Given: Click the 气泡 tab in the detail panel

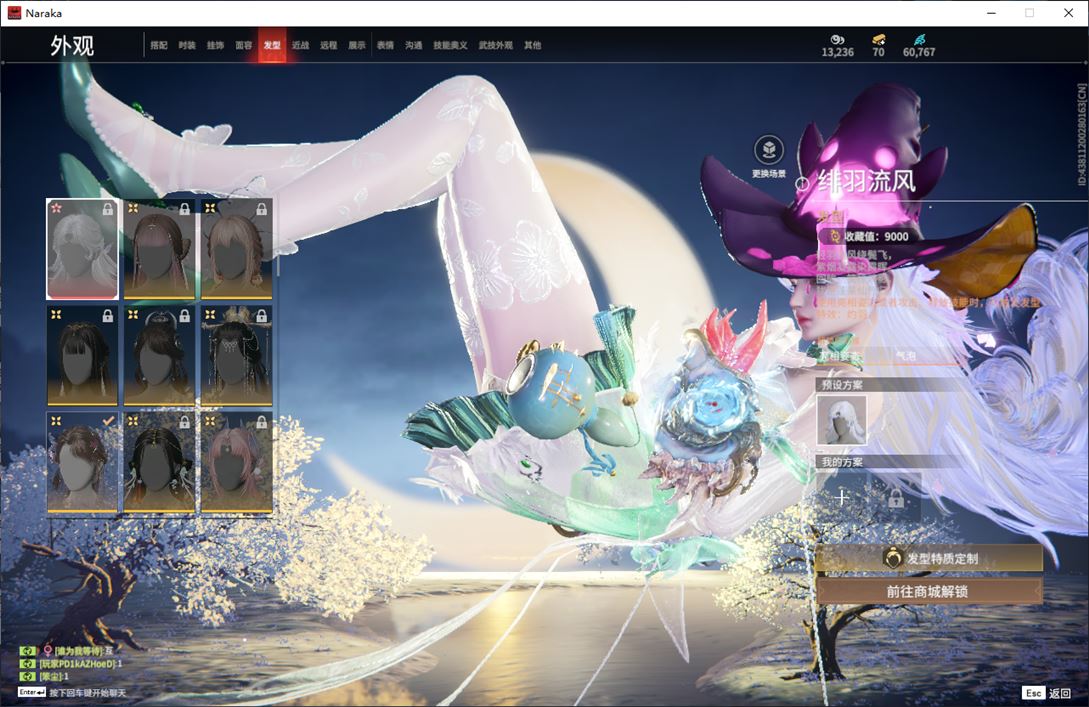Looking at the screenshot, I should click(906, 356).
